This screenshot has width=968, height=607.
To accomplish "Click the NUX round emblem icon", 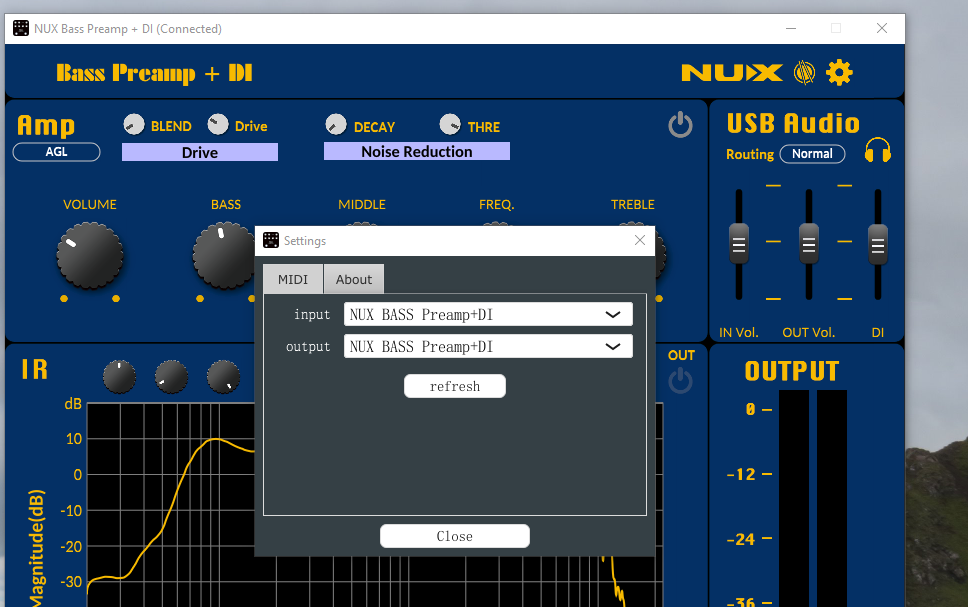I will click(804, 73).
